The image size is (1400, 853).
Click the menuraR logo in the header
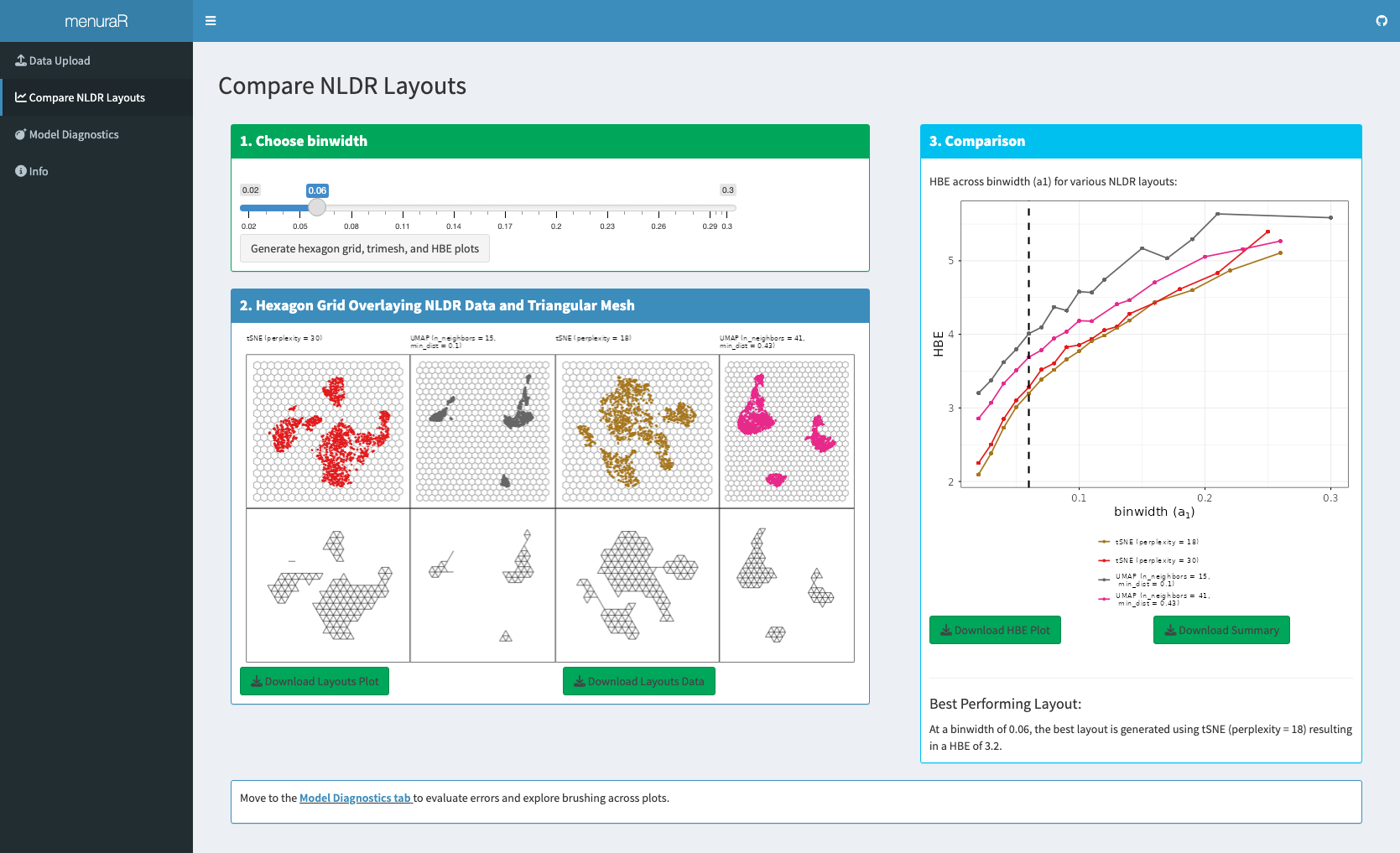point(95,20)
